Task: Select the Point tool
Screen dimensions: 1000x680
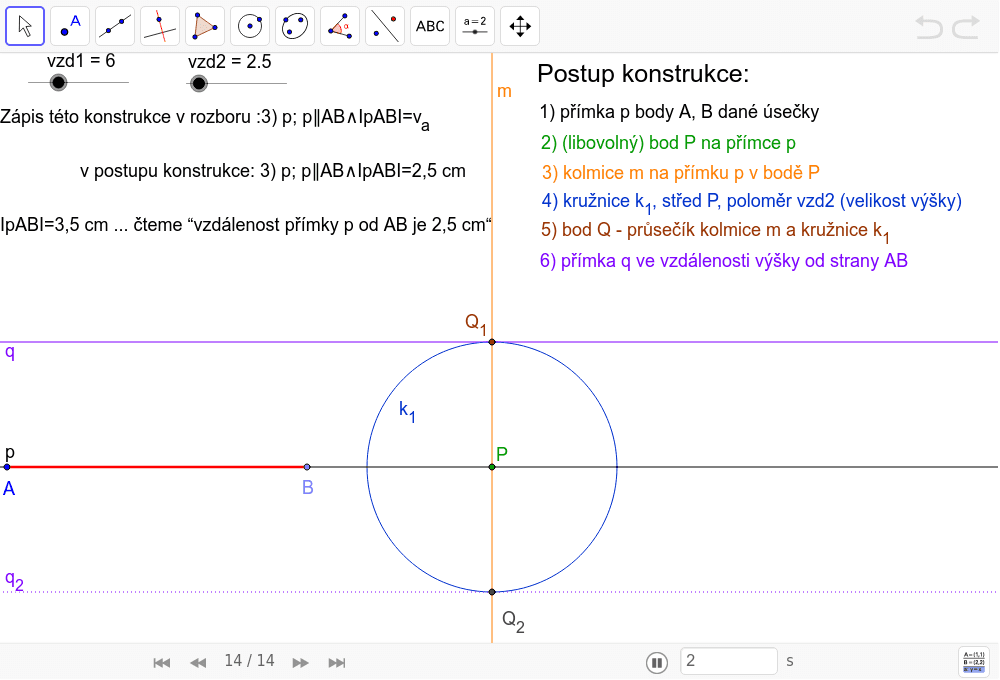Action: tap(70, 26)
